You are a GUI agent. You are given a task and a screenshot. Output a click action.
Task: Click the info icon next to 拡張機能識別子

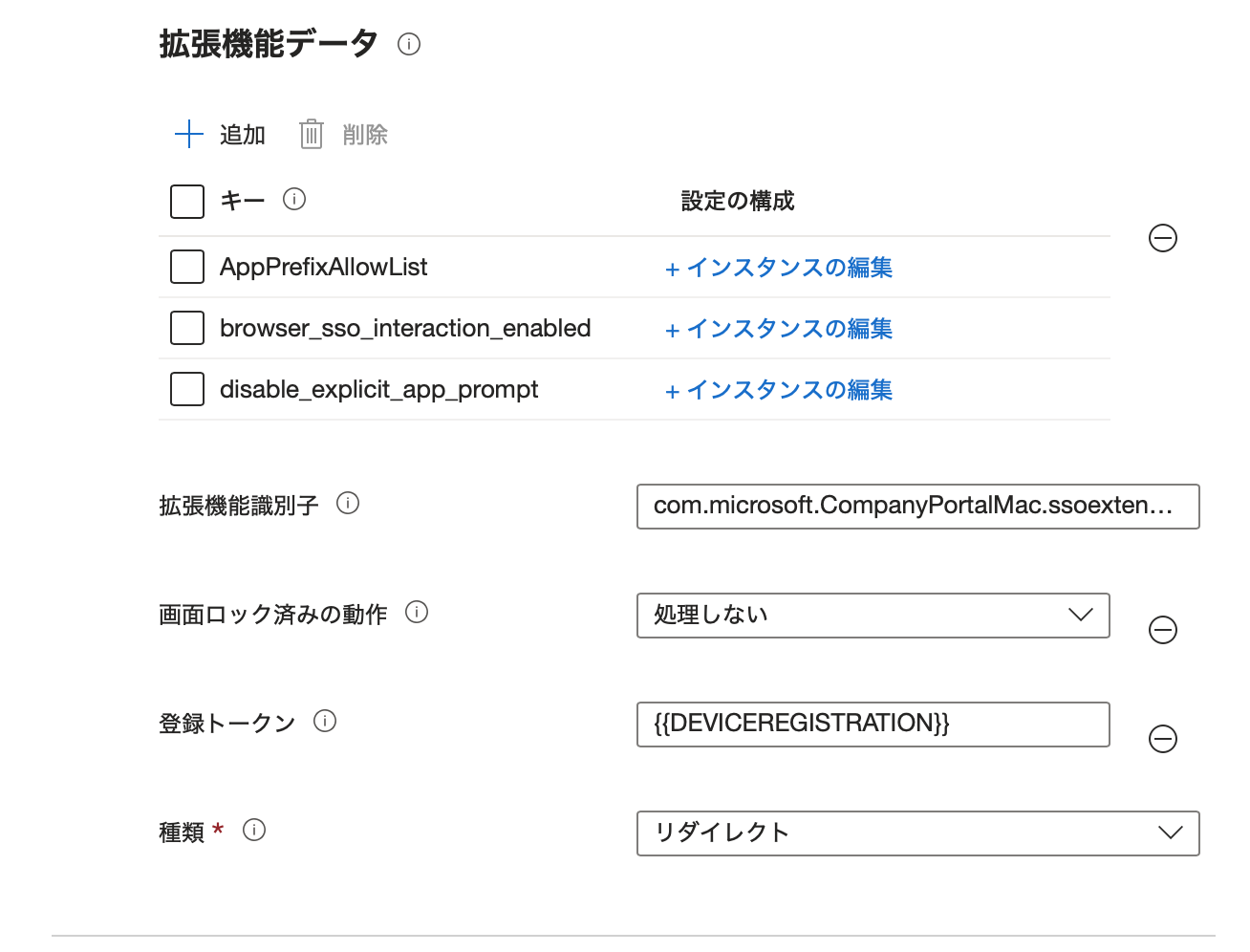point(350,504)
